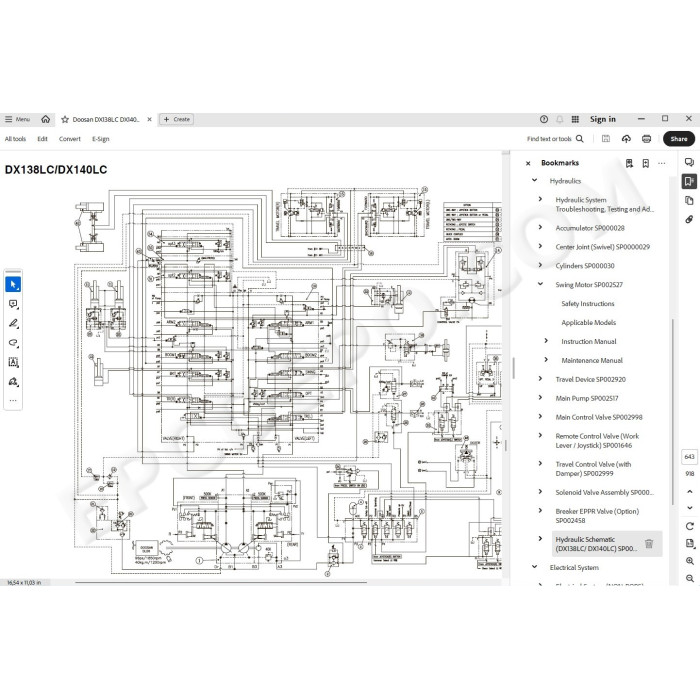Go to previous page with up arrow
The height and width of the screenshot is (700, 700).
point(690,491)
